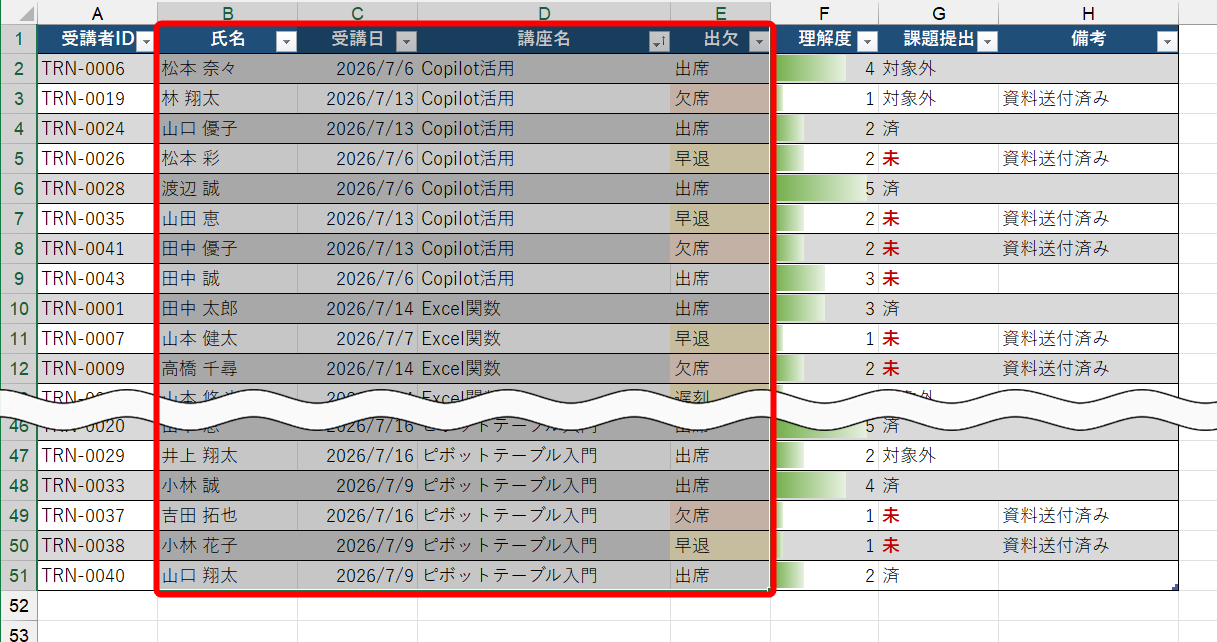Click 済 in TRN-0024 row
Viewport: 1217px width, 642px height.
click(x=891, y=129)
